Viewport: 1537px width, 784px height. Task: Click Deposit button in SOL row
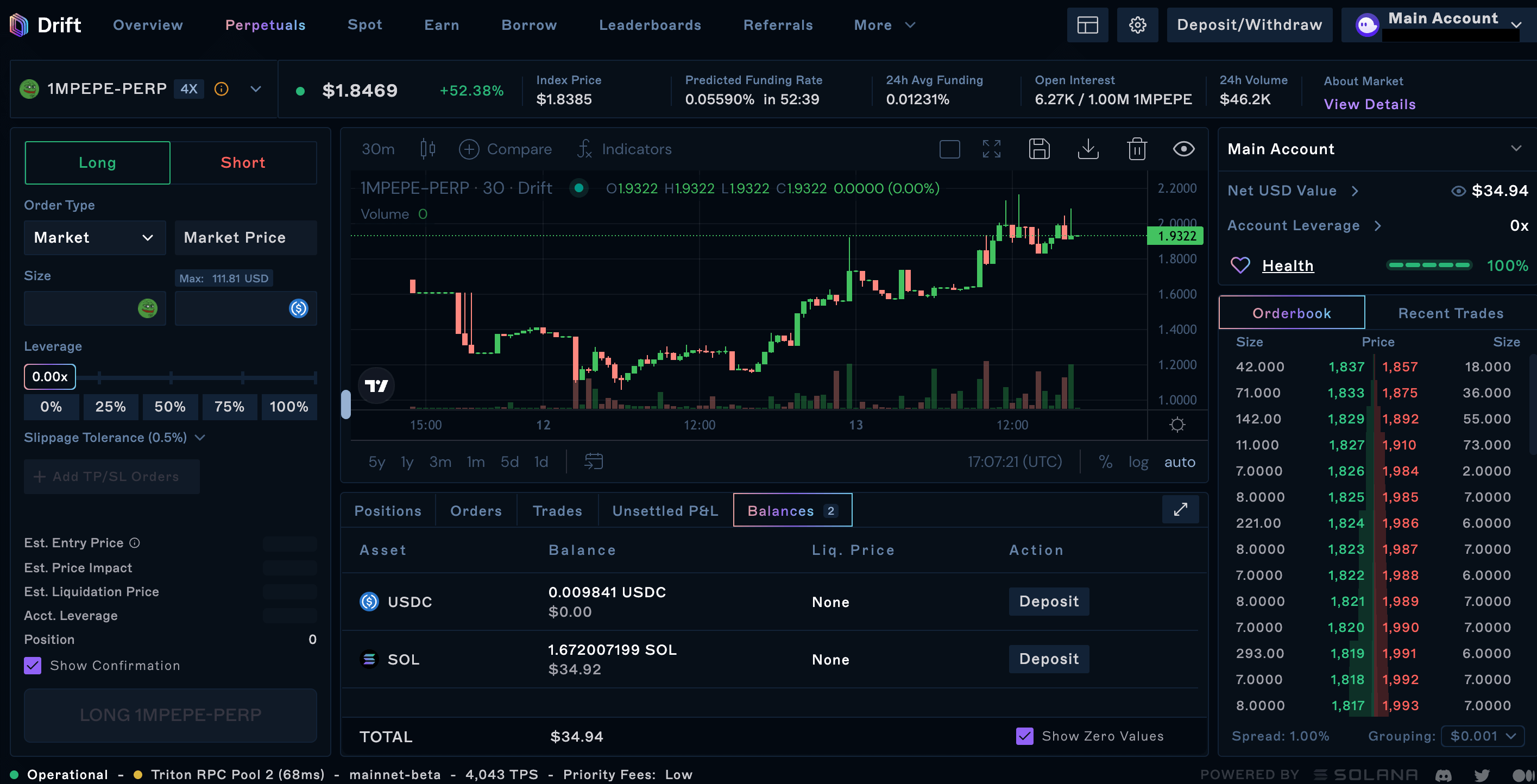(1048, 659)
